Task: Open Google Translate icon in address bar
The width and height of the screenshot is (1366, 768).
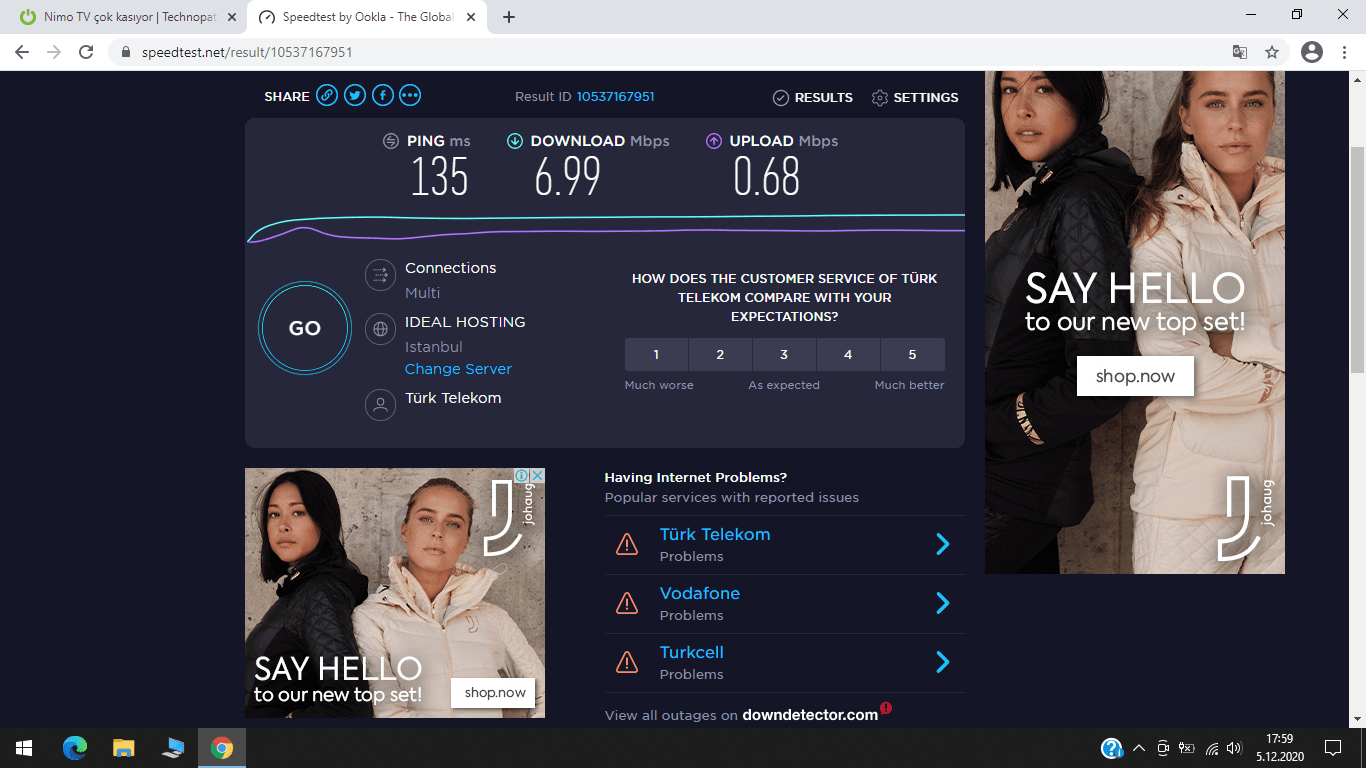Action: pyautogui.click(x=1240, y=52)
